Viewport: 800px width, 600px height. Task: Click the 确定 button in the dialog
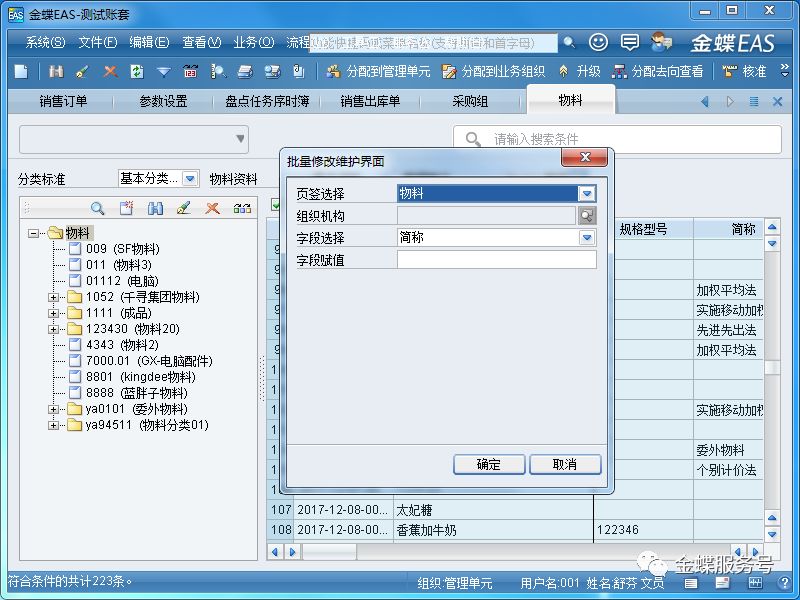tap(489, 464)
